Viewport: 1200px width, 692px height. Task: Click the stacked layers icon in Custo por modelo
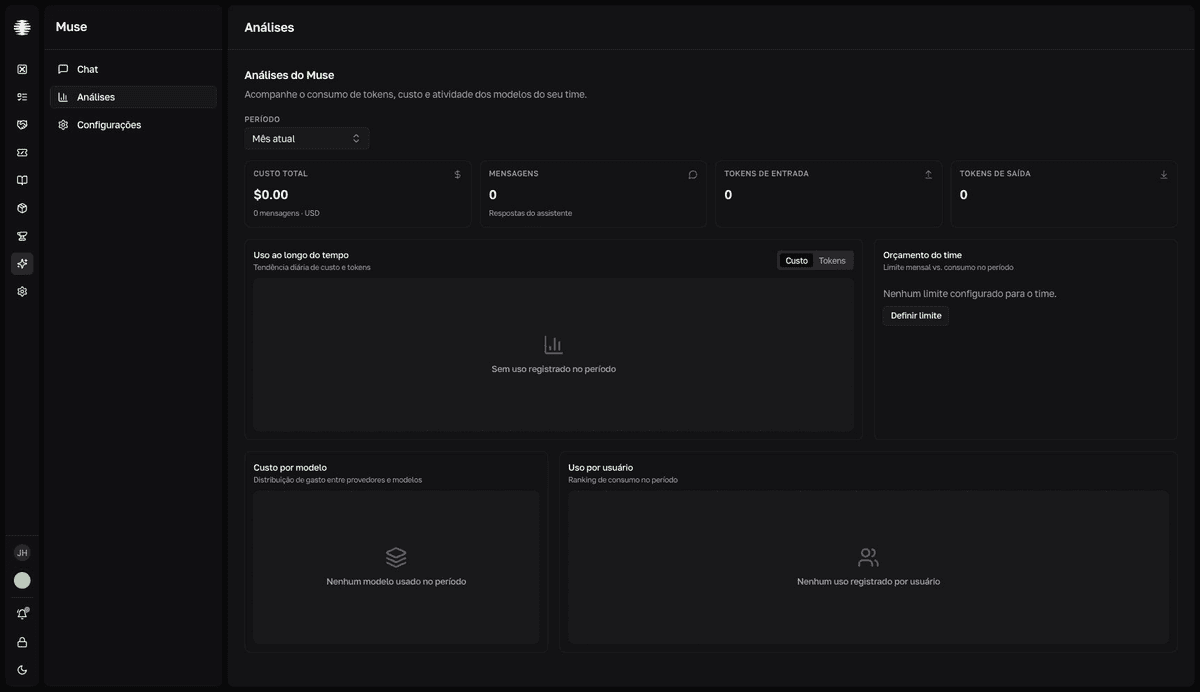[x=396, y=557]
